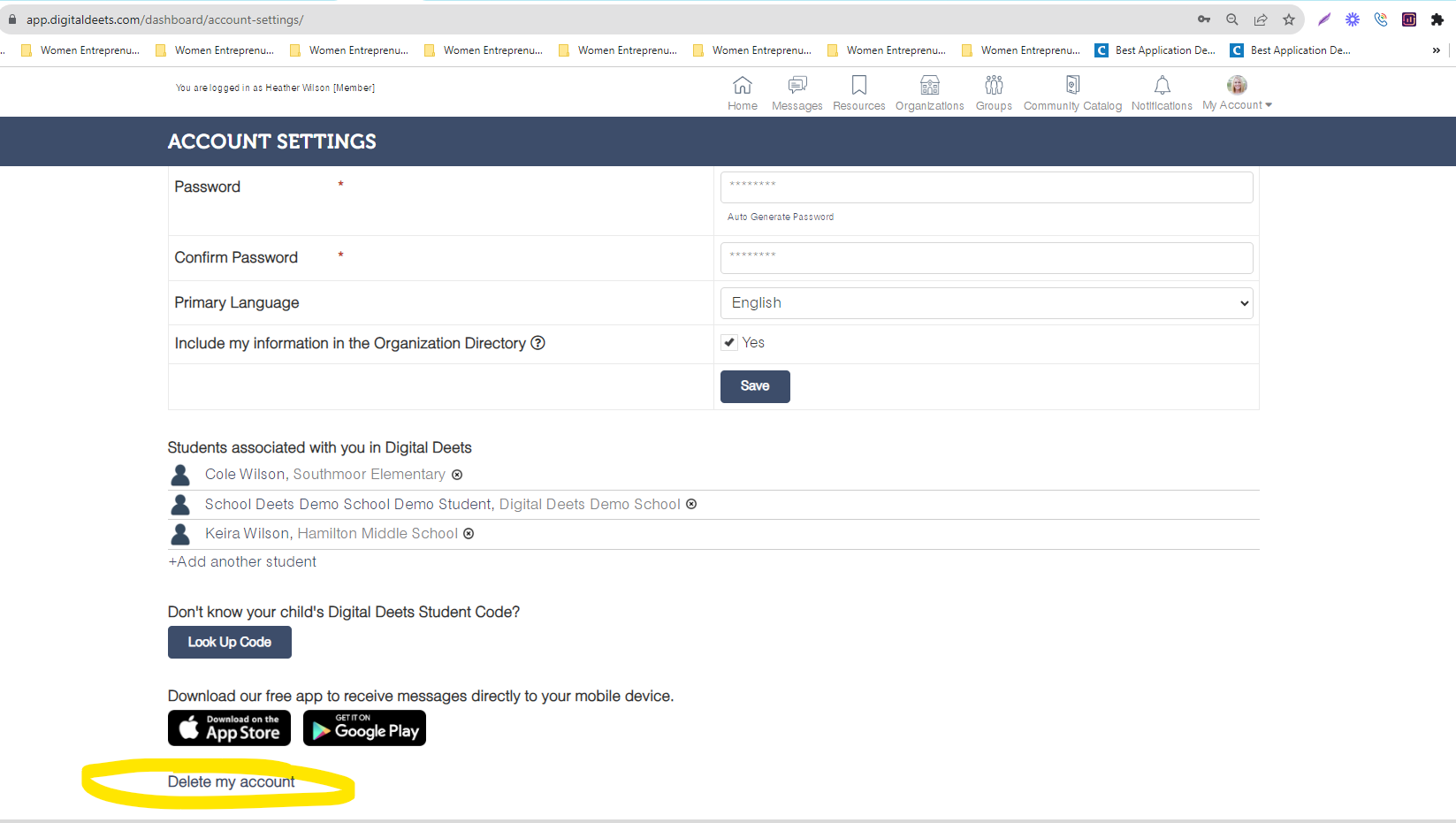The height and width of the screenshot is (823, 1456).
Task: Click the phone call extension icon
Action: [1381, 19]
